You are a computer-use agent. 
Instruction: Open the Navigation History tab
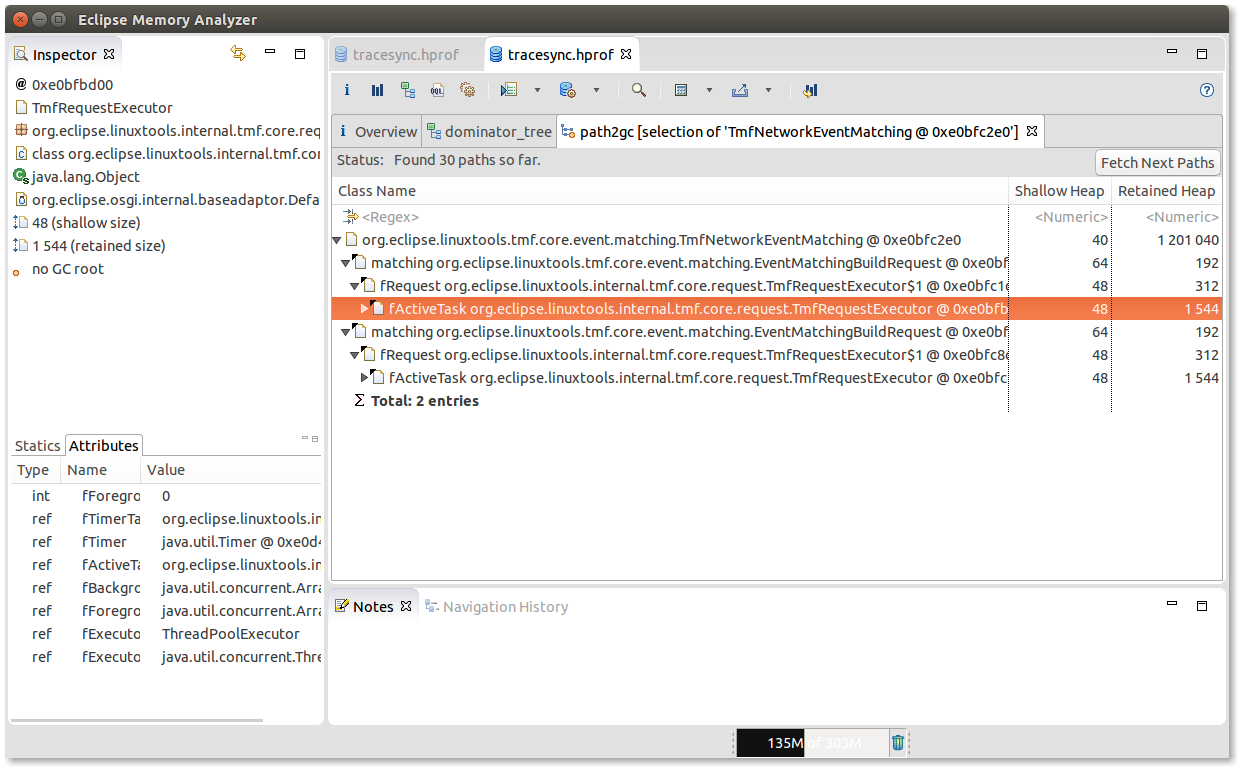pos(496,606)
